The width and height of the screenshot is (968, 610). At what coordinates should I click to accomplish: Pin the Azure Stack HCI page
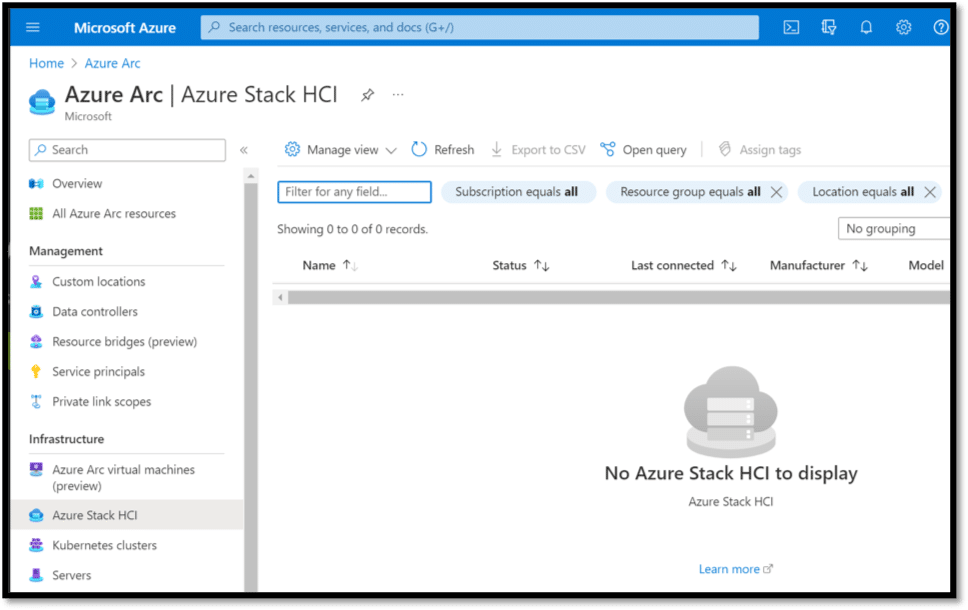[367, 94]
